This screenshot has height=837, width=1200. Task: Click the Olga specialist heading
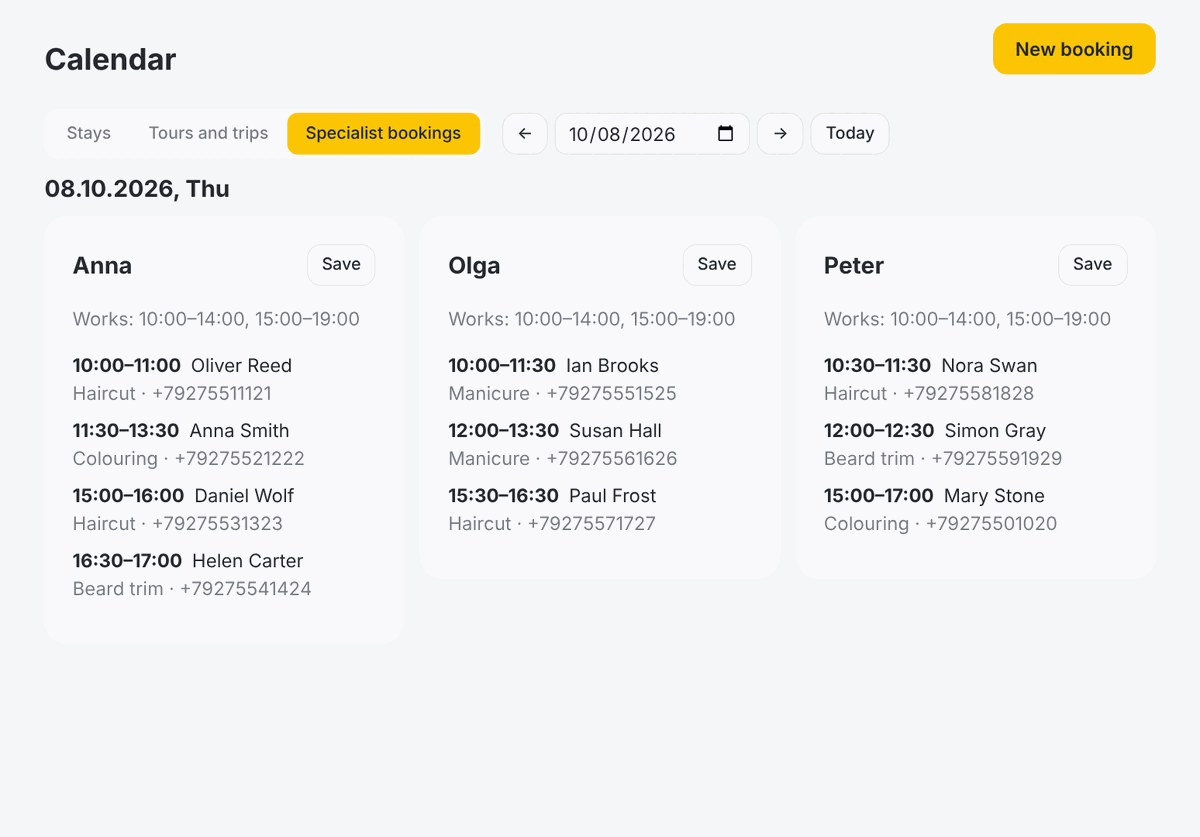(x=474, y=266)
